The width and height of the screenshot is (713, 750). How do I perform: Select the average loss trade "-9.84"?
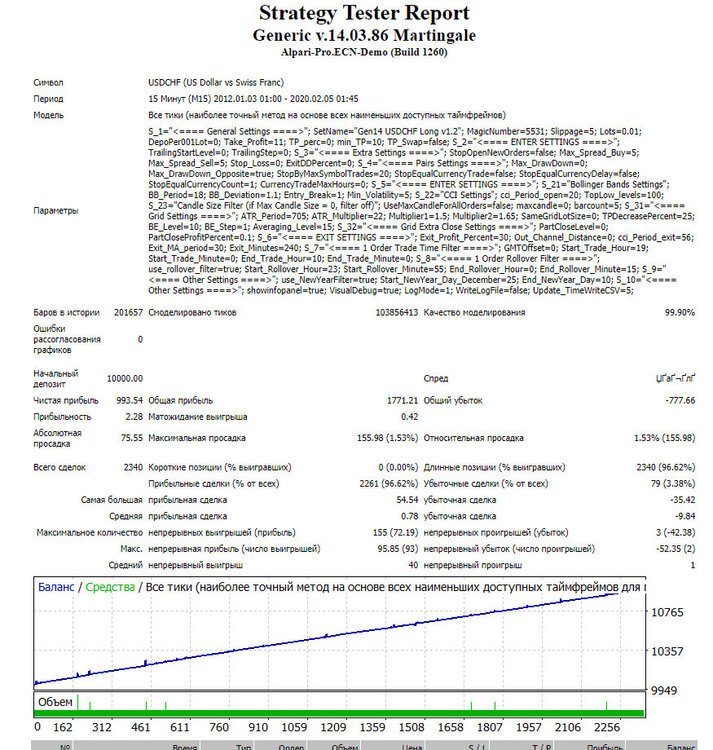click(x=685, y=516)
